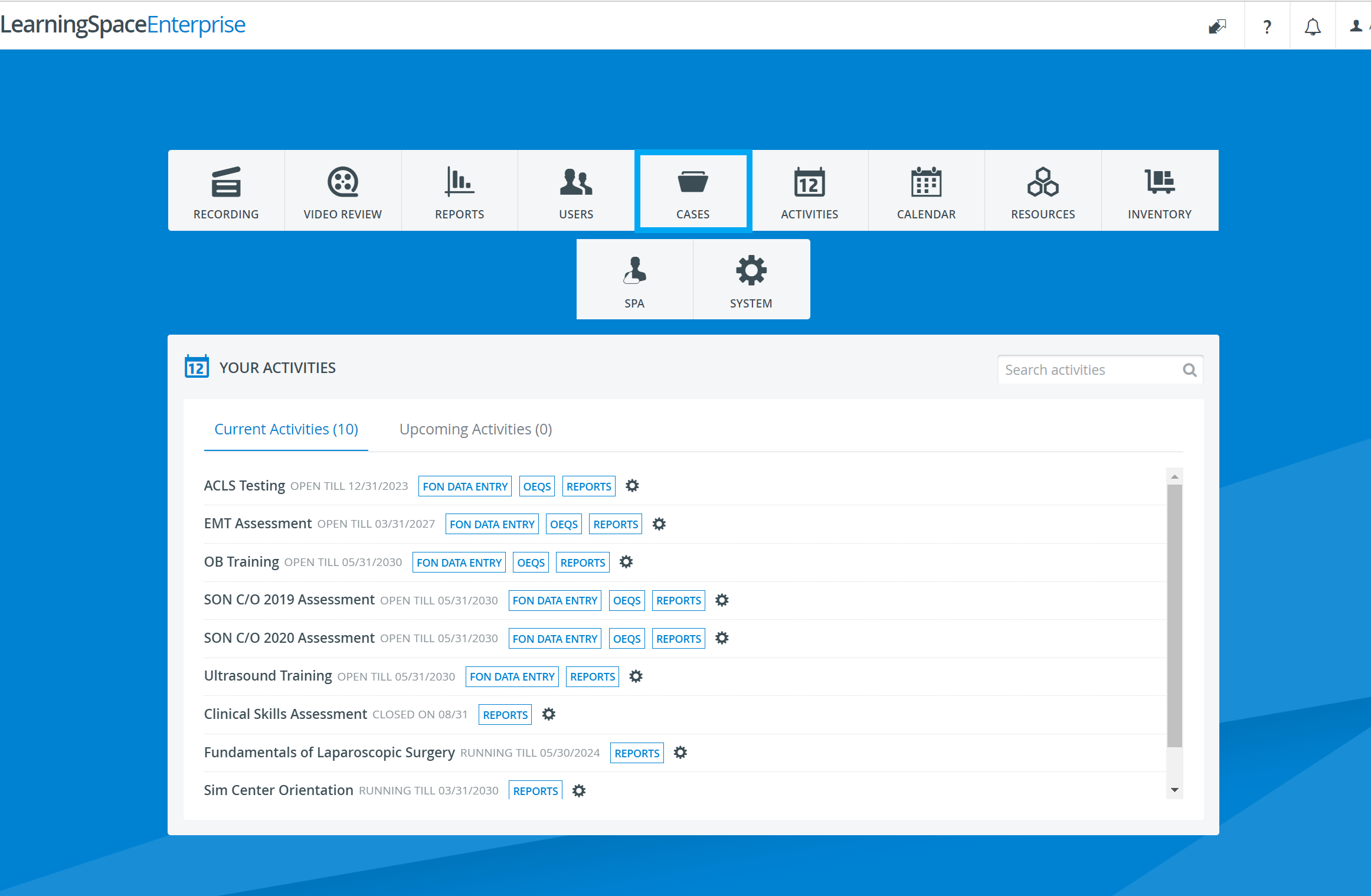Open the Reports bar chart tile
This screenshot has width=1371, height=896.
460,191
